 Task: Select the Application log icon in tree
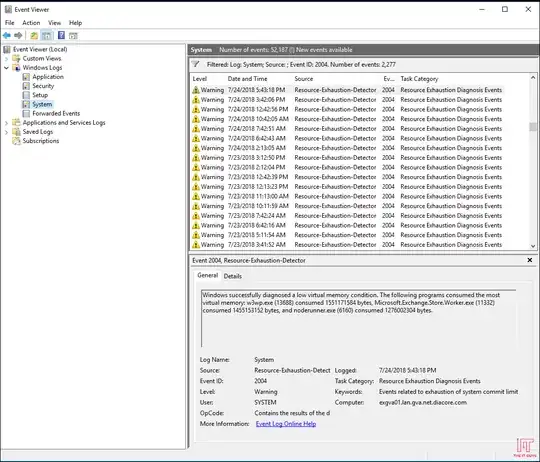tap(26, 77)
